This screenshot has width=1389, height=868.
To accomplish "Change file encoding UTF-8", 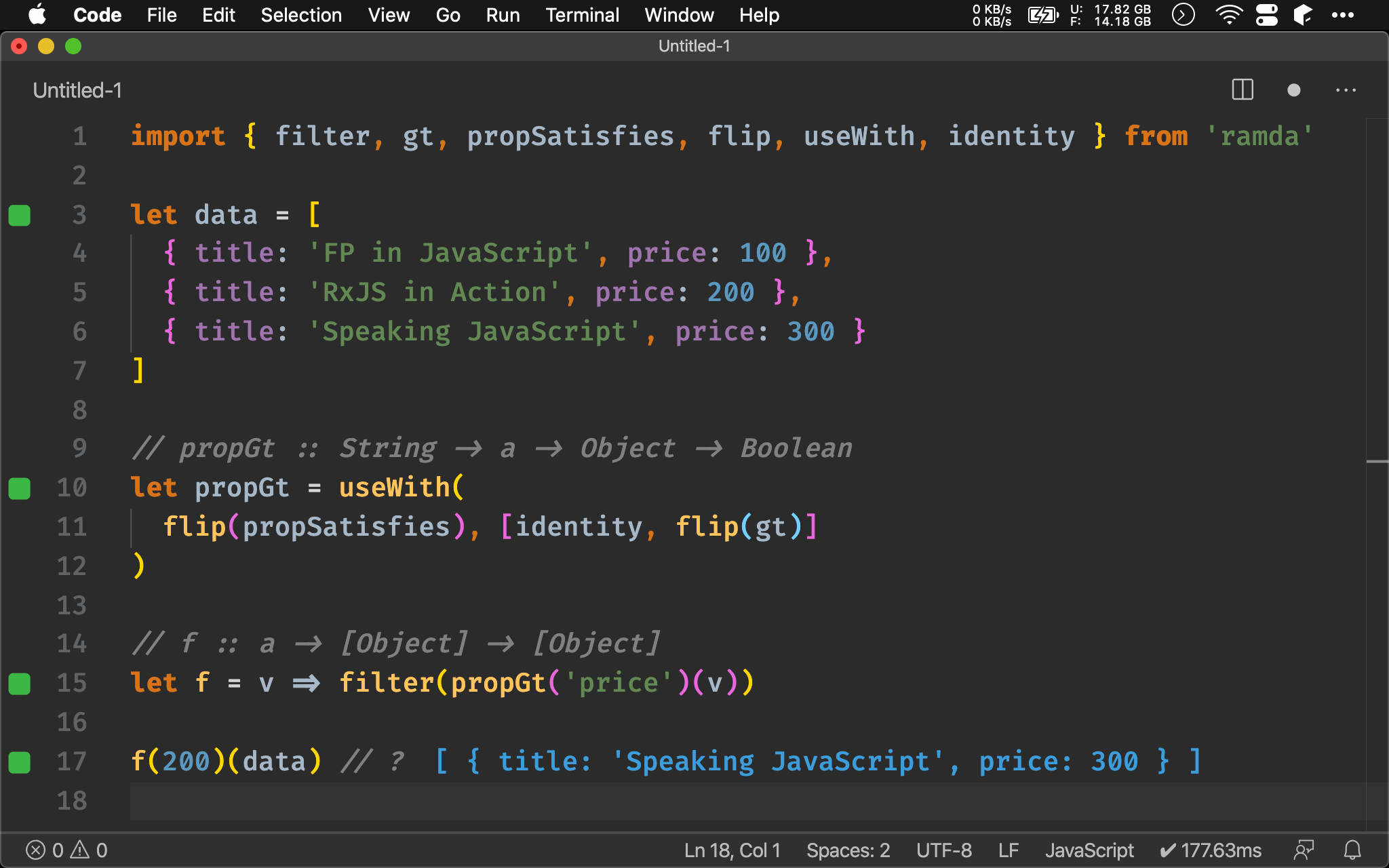I will 944,850.
